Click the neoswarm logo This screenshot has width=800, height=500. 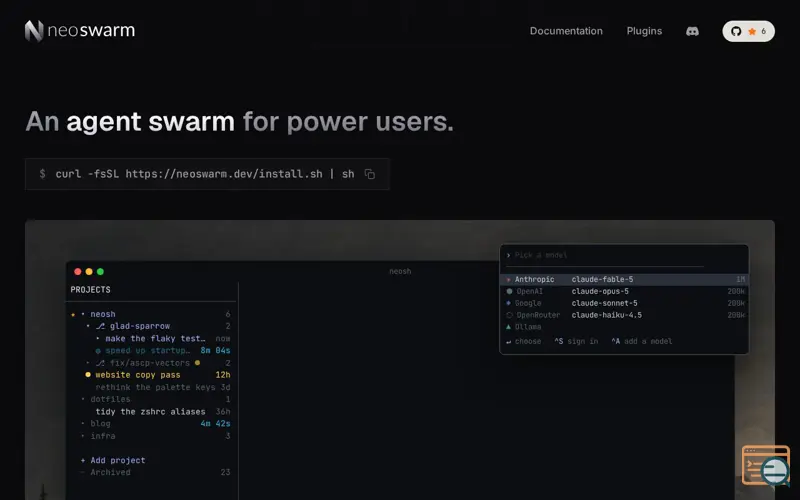pos(80,31)
